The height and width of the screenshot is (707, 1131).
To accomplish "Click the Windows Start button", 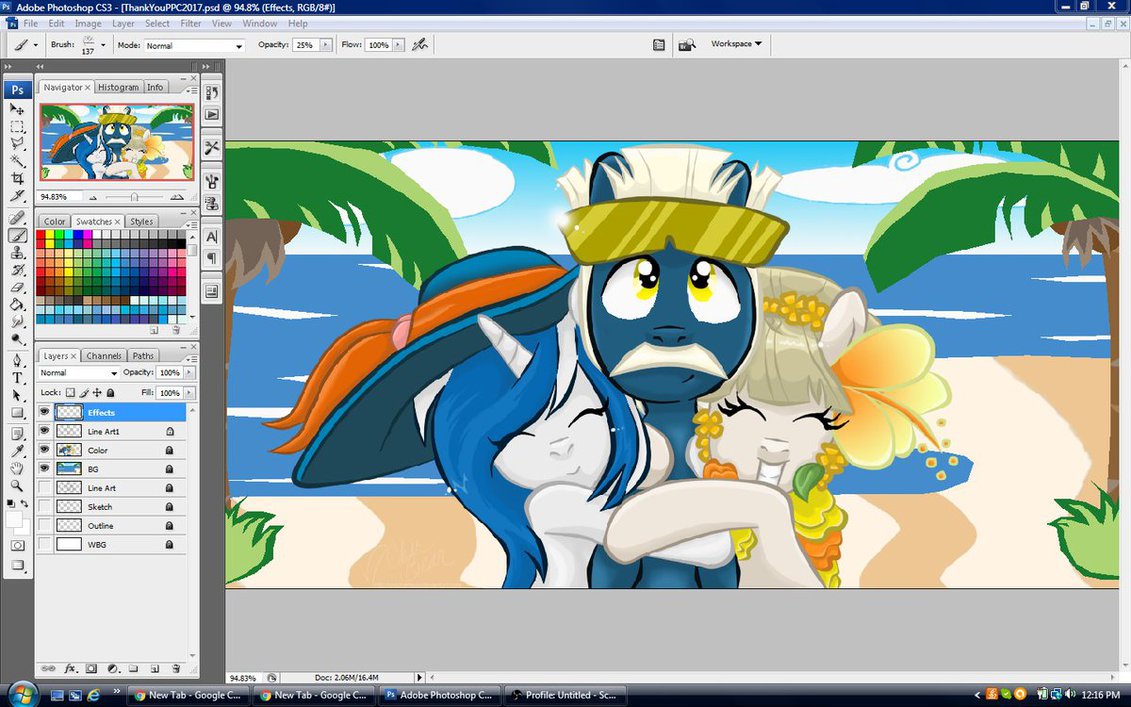I will (x=21, y=694).
